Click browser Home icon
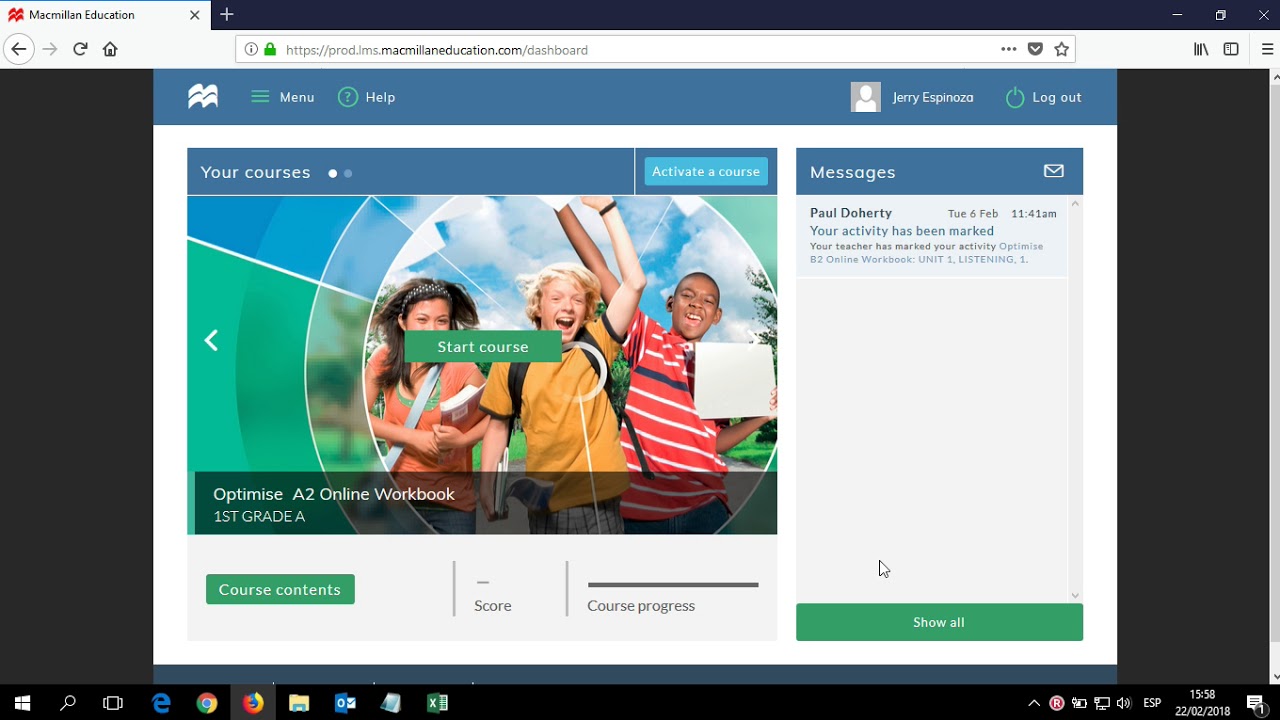This screenshot has height=720, width=1280. pos(110,49)
